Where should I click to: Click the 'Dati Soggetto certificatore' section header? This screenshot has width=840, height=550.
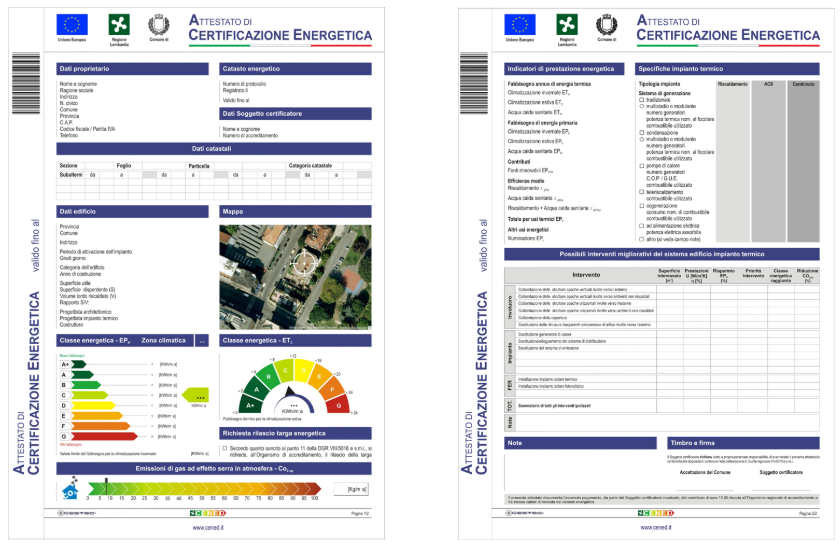pos(295,114)
